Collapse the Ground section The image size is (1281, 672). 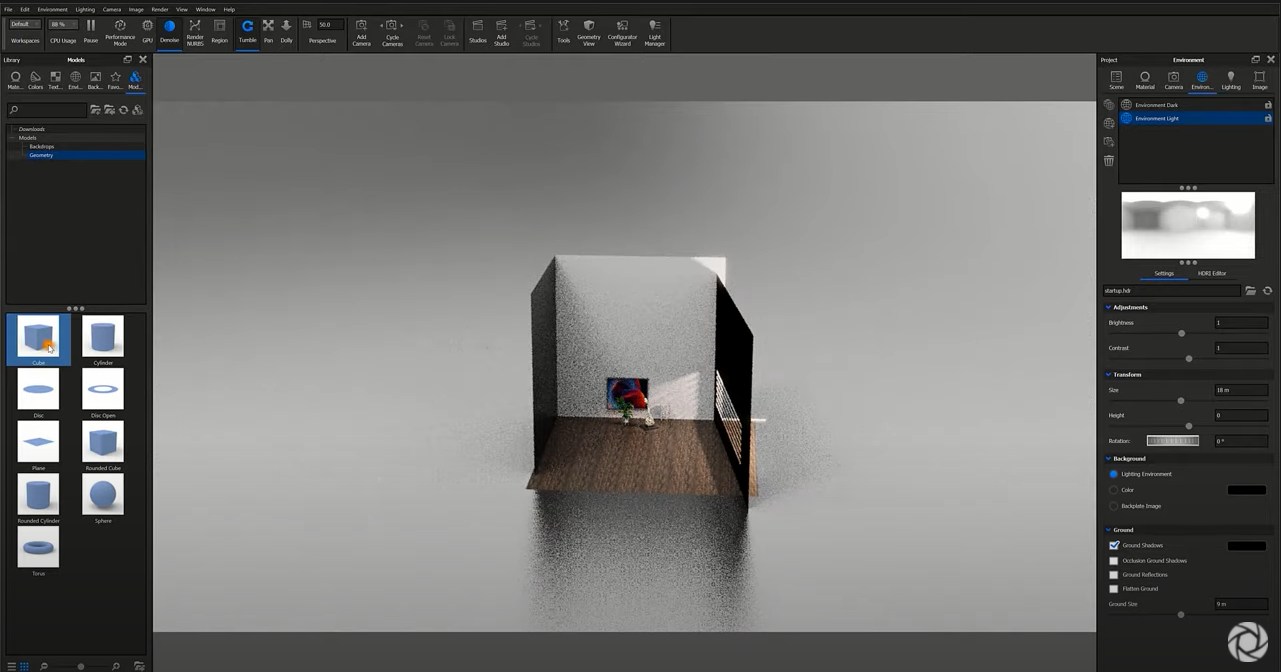point(1107,529)
